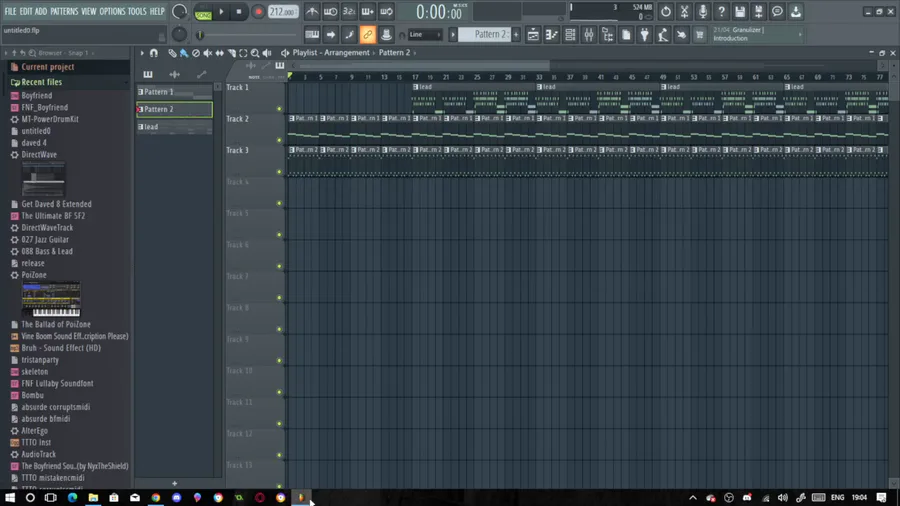Select the Mute tool in playlist
This screenshot has height=506, width=900.
click(x=208, y=53)
